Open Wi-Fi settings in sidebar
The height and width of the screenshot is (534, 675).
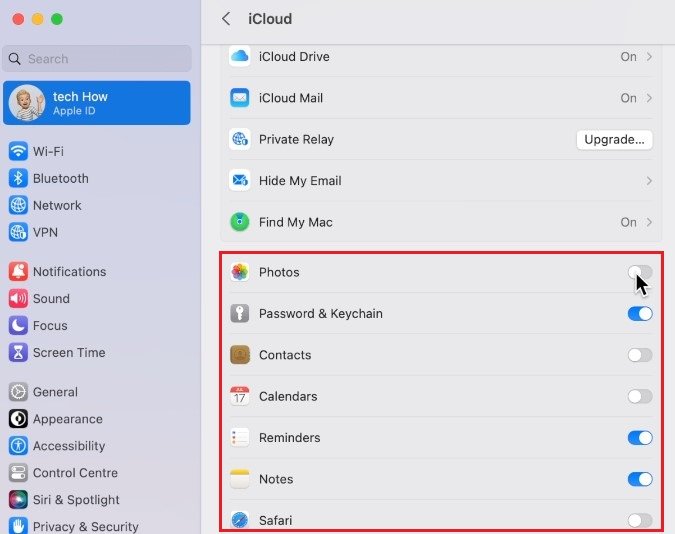48,151
